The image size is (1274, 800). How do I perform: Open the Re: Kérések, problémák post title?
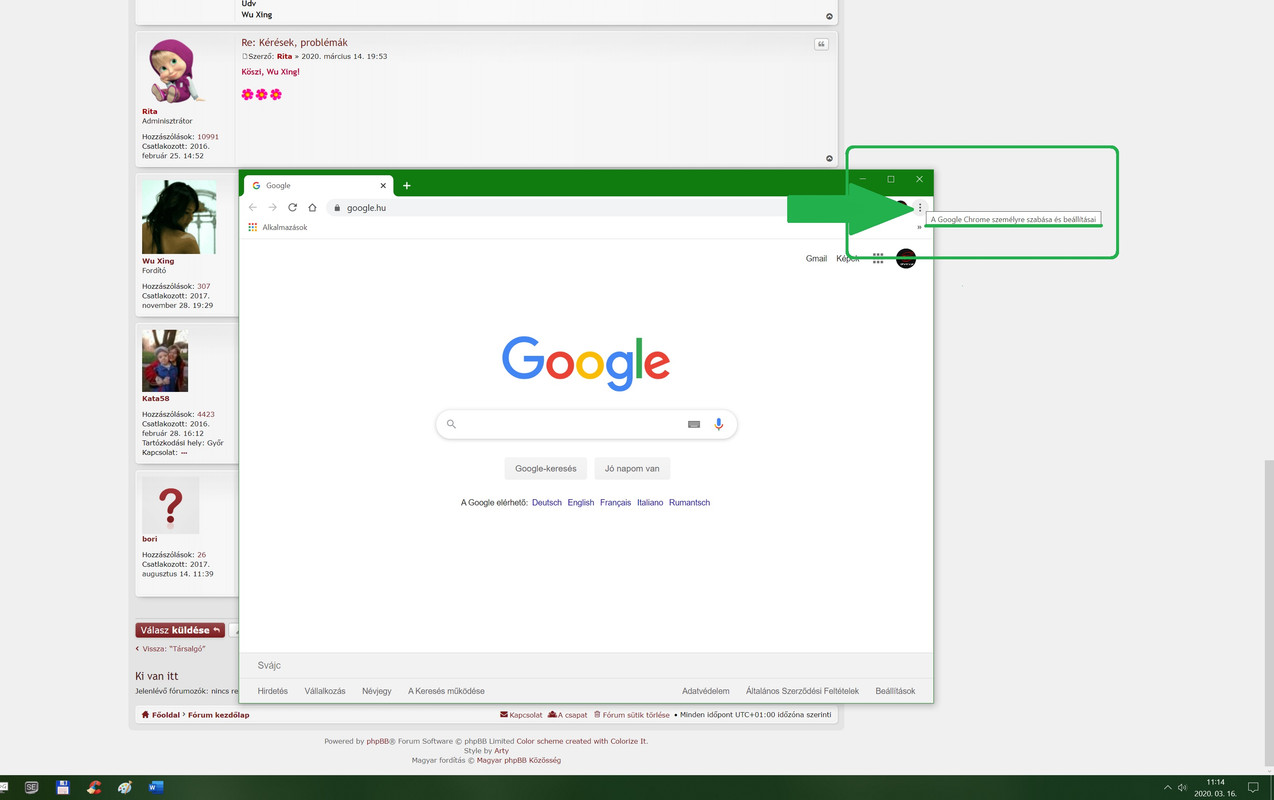coord(294,43)
